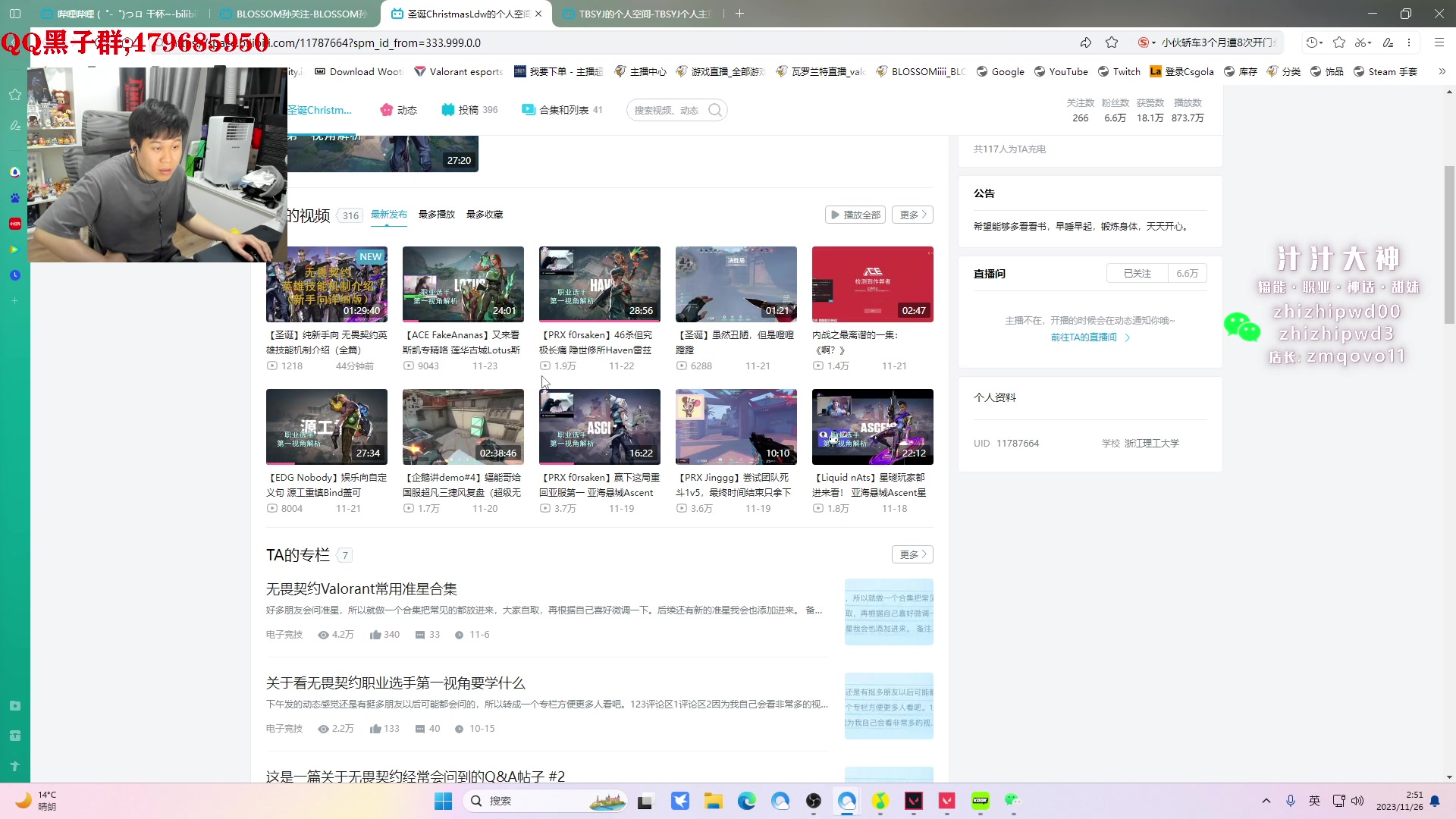
Task: Bookmark page with address bar star icon
Action: 1112,42
